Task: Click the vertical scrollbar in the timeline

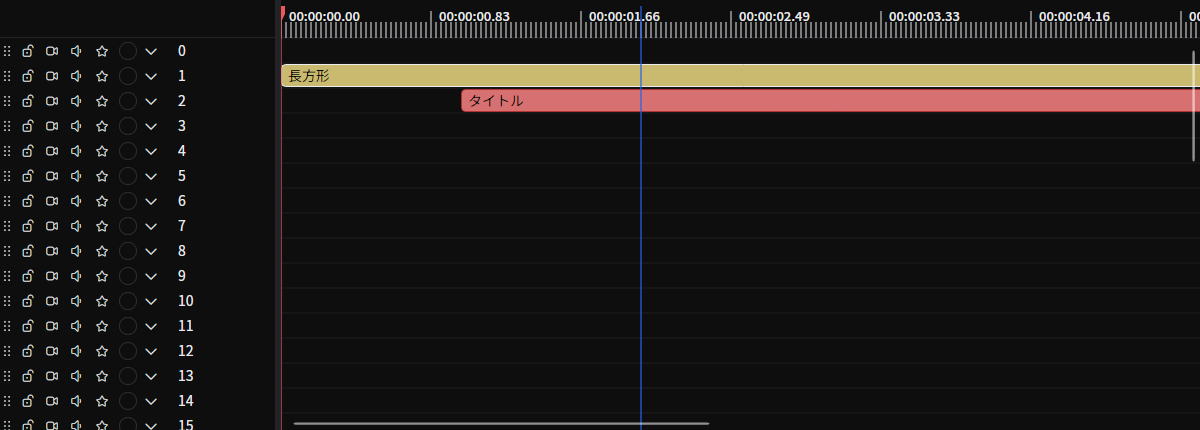Action: tap(1194, 105)
